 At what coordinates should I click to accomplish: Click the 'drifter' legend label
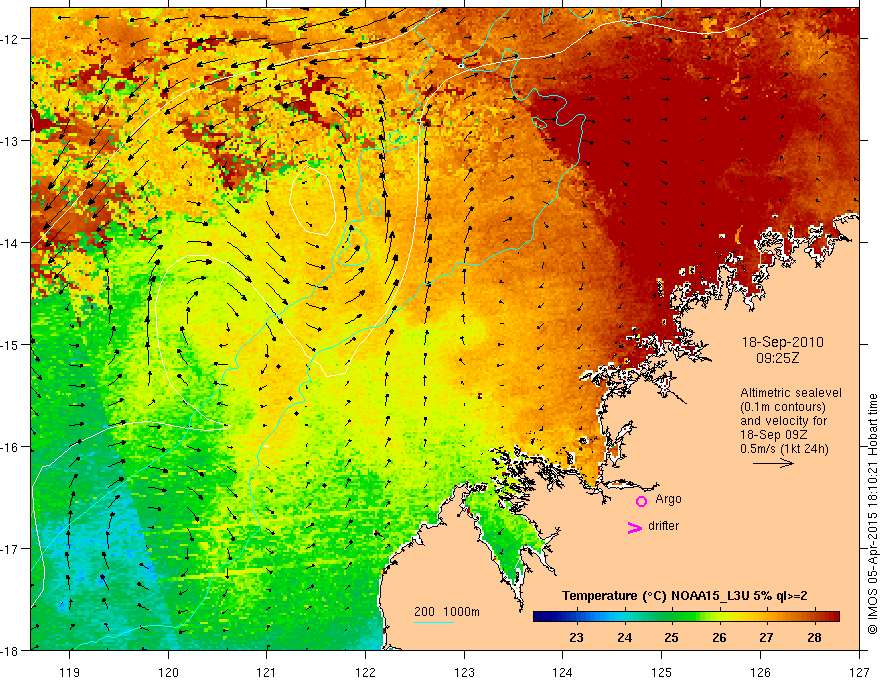pyautogui.click(x=663, y=526)
